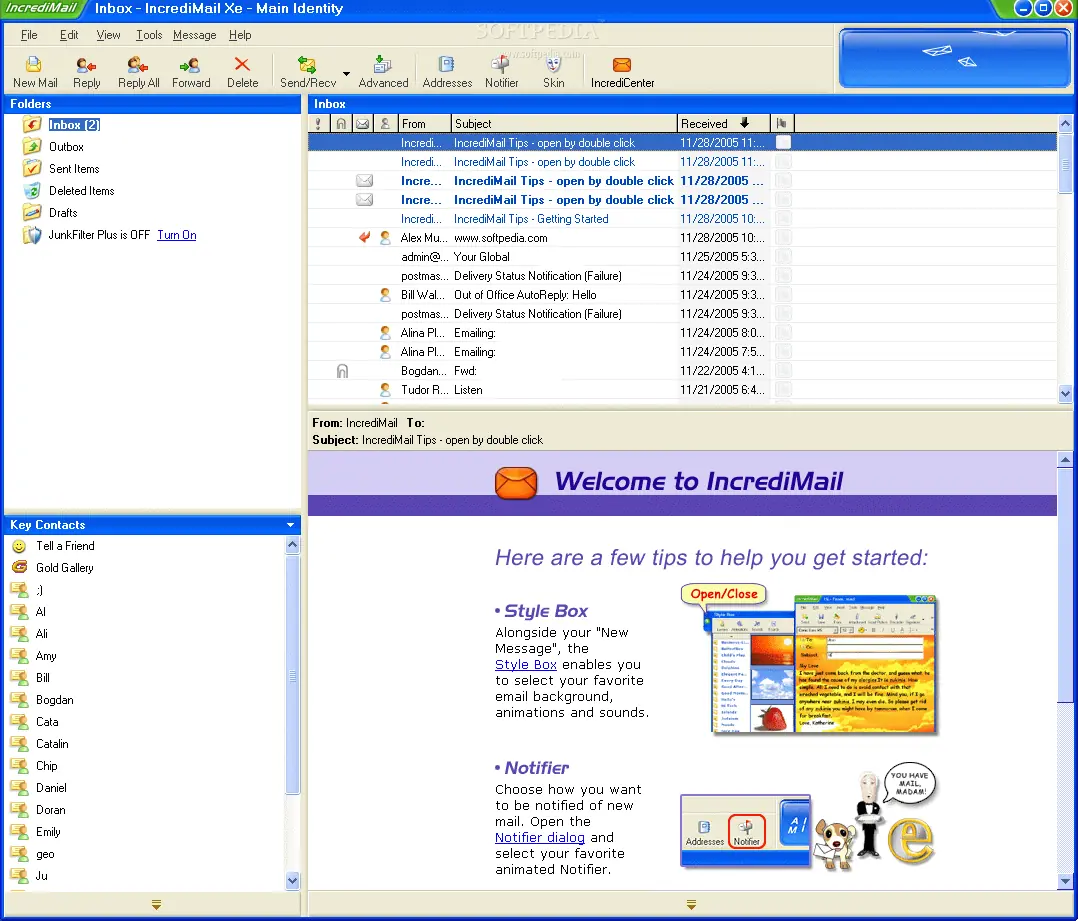
Task: Sort messages by From column
Action: pyautogui.click(x=424, y=124)
